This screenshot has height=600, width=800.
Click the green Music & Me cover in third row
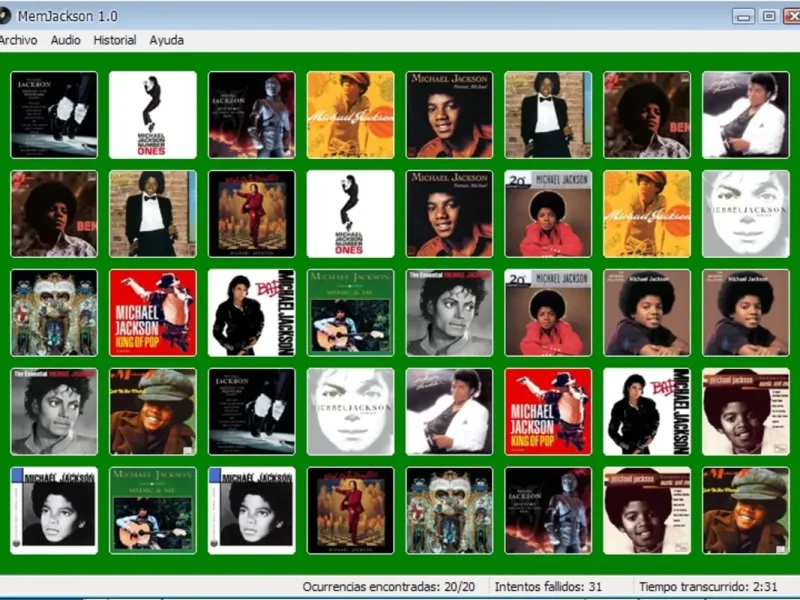[351, 313]
